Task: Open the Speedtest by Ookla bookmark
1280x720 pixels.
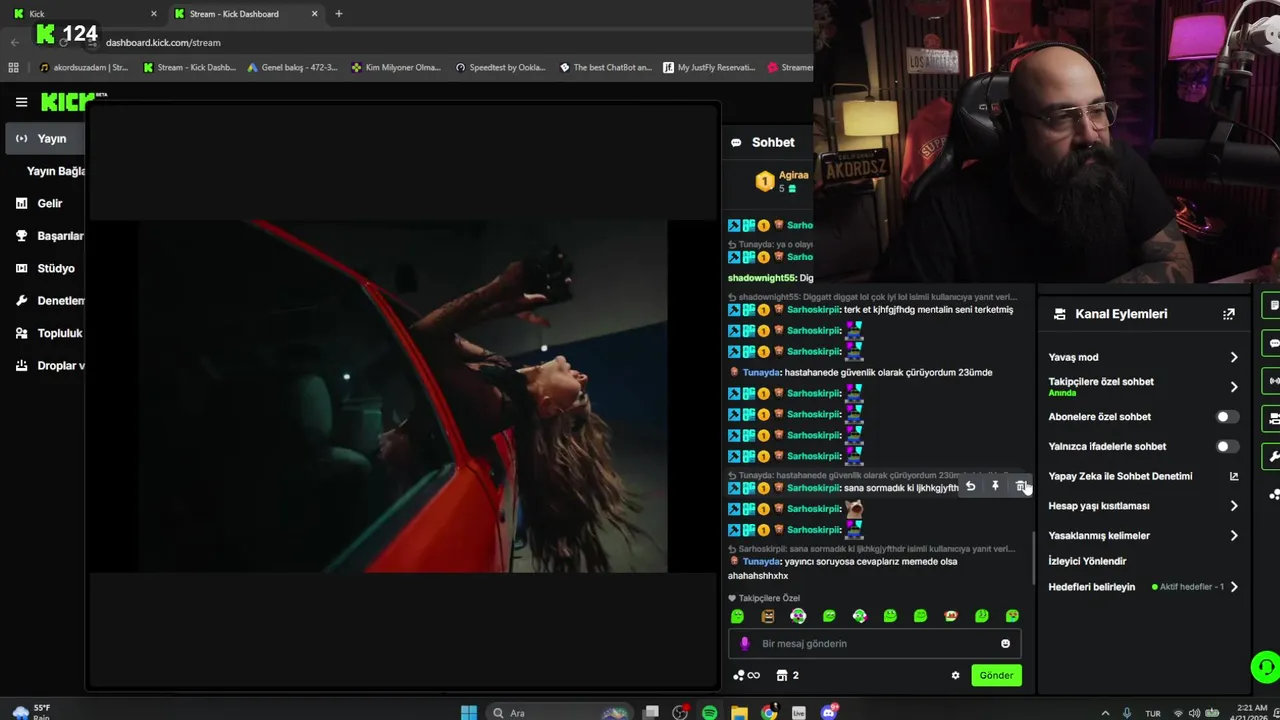Action: [500, 68]
